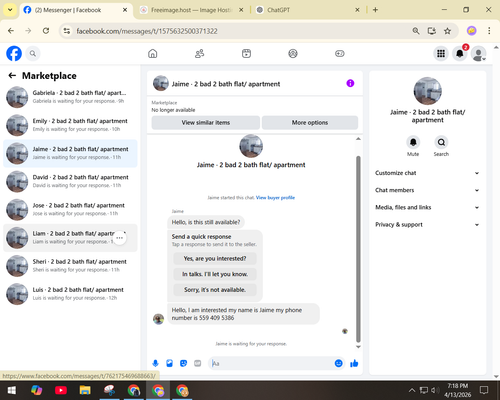
Task: Open the purple conversation information icon
Action: [350, 83]
